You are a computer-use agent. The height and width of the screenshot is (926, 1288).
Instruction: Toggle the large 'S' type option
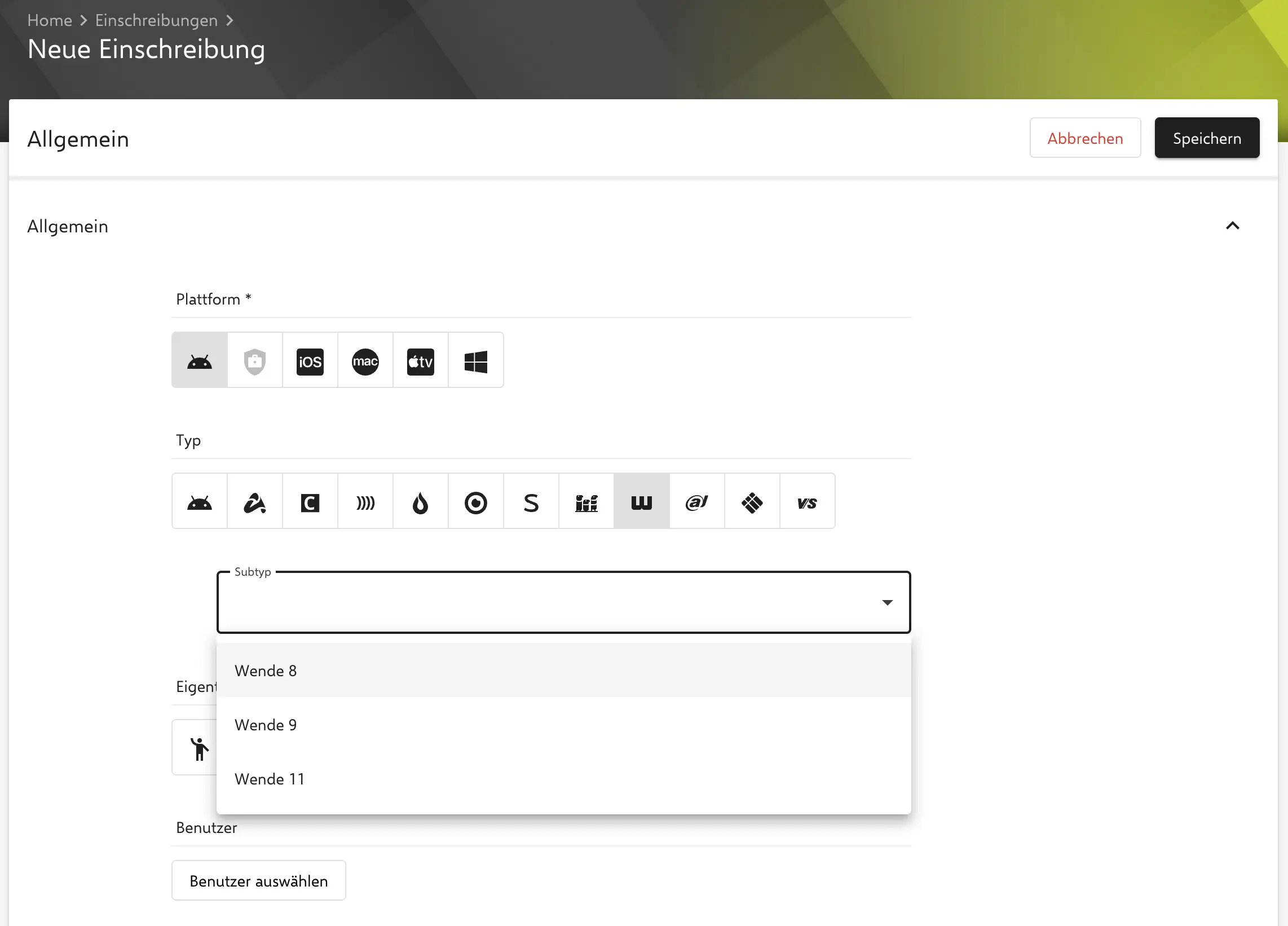pyautogui.click(x=531, y=502)
